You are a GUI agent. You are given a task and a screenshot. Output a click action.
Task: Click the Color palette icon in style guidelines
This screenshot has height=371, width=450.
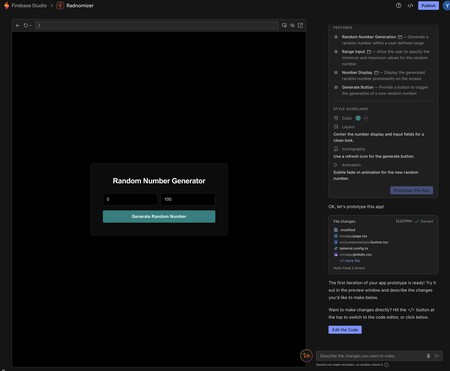[336, 118]
